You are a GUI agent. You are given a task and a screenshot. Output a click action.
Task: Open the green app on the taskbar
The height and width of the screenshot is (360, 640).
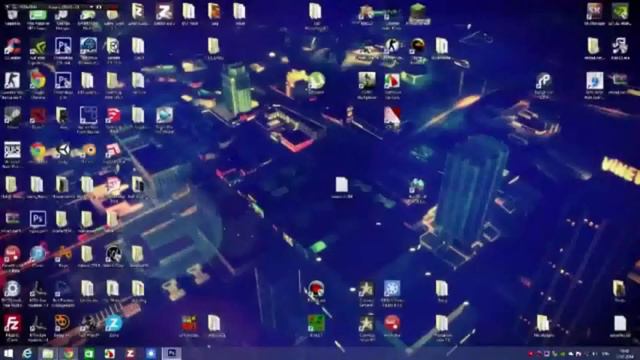89,353
